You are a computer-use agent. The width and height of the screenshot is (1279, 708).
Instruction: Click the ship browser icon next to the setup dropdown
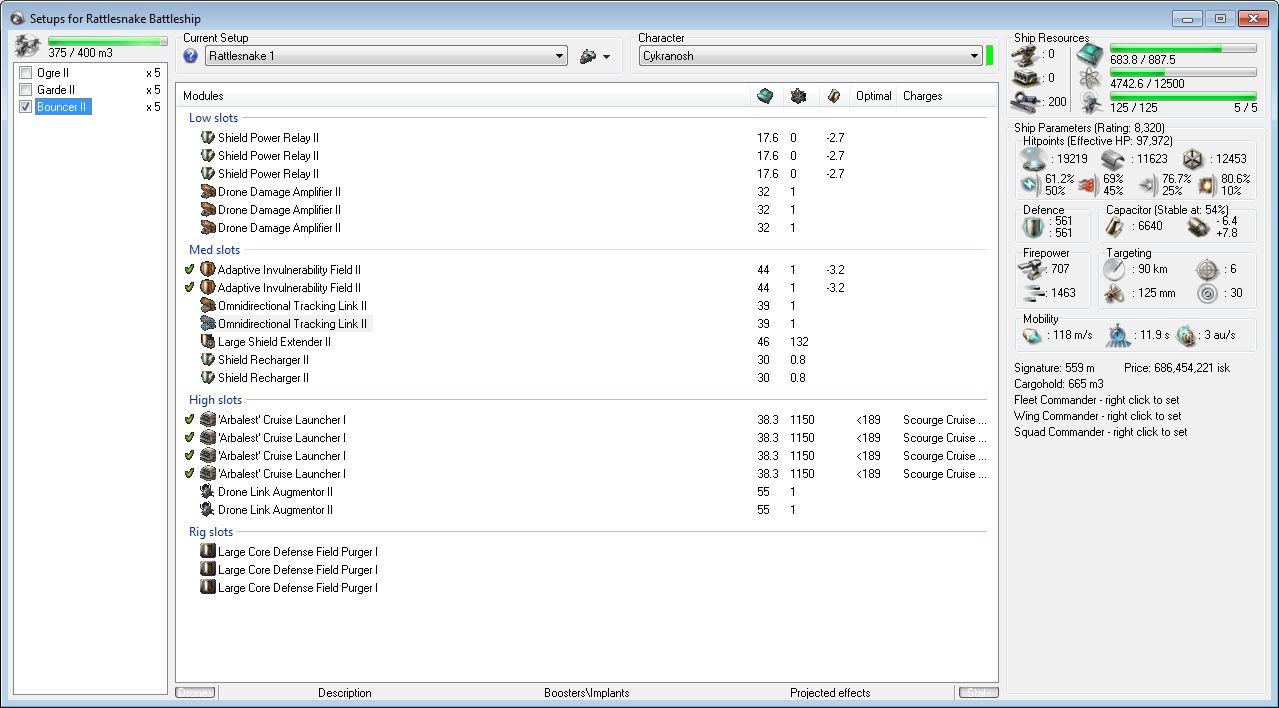(588, 56)
